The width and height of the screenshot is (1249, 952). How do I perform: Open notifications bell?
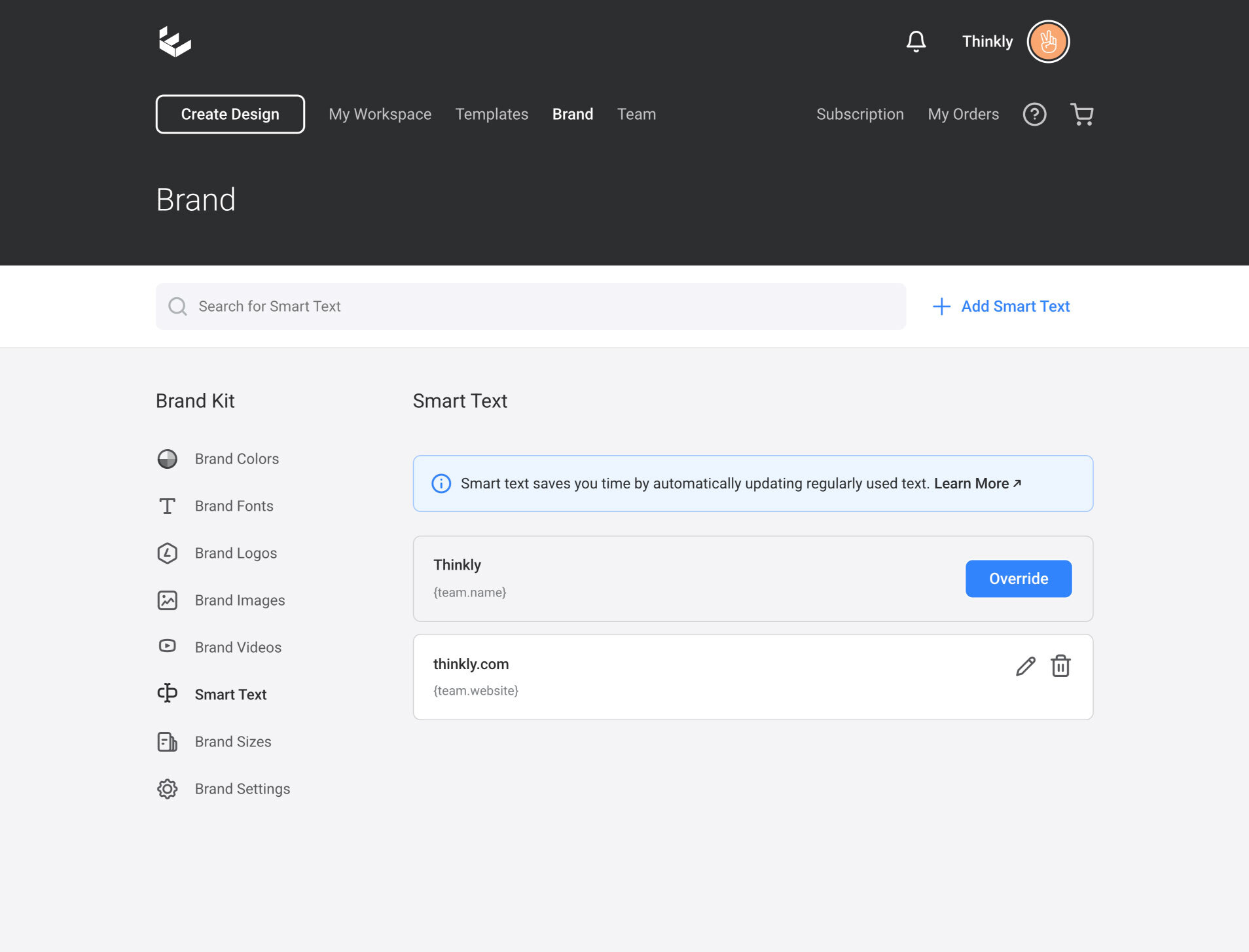(916, 41)
